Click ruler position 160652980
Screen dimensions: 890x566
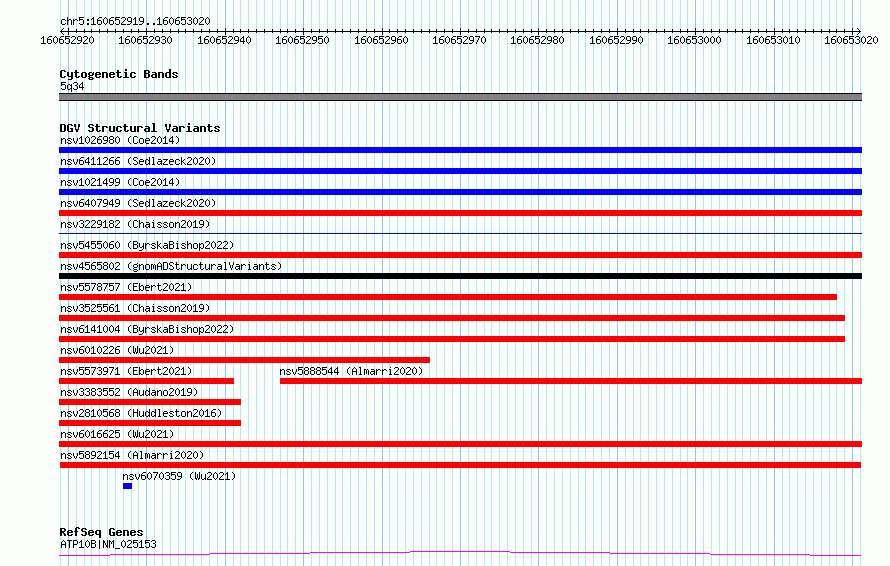pos(538,40)
